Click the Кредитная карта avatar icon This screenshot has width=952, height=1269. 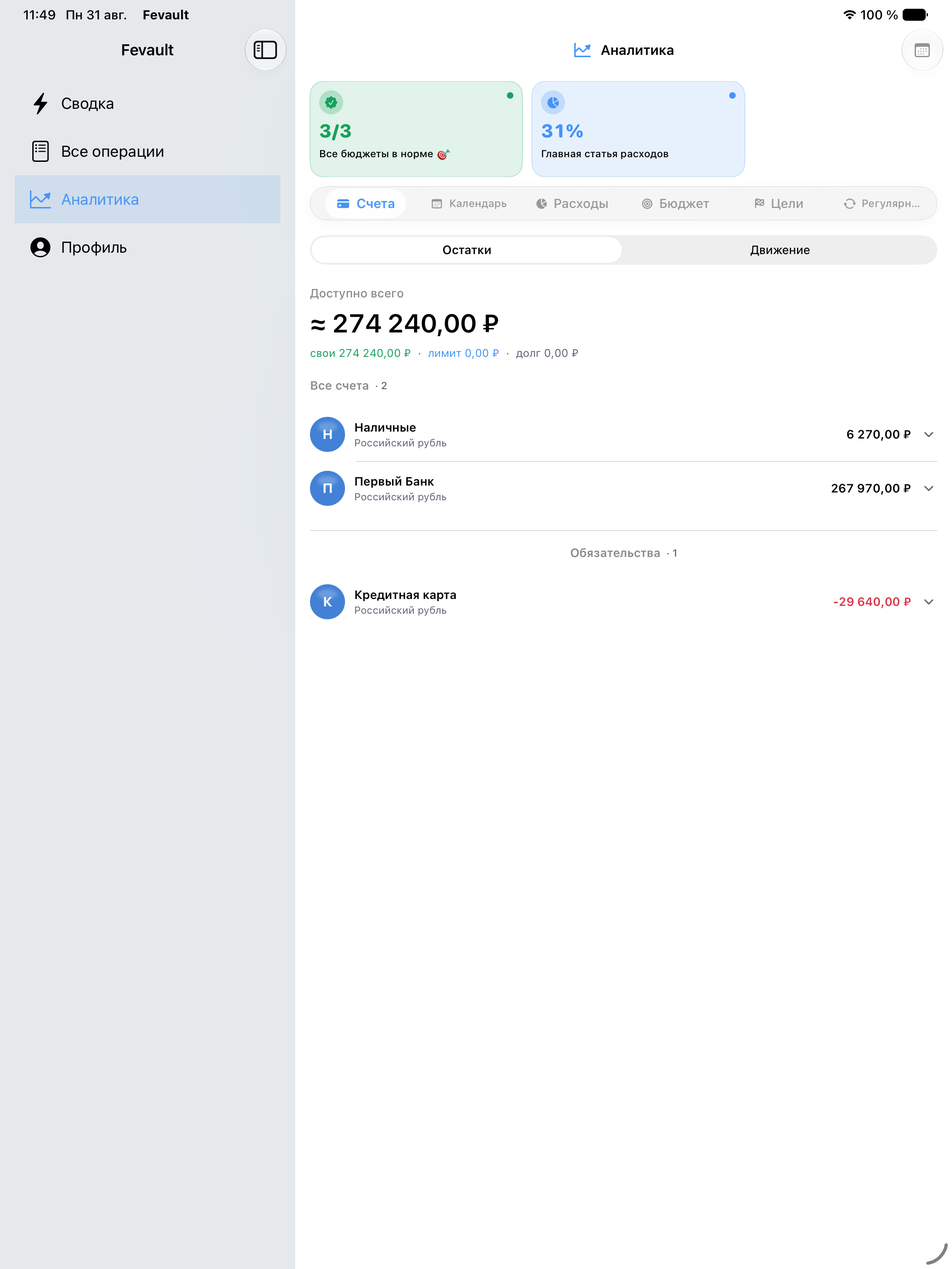tap(327, 602)
